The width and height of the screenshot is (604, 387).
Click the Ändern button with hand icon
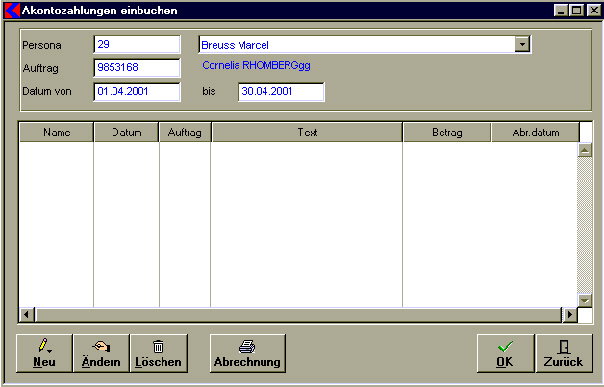coord(101,353)
